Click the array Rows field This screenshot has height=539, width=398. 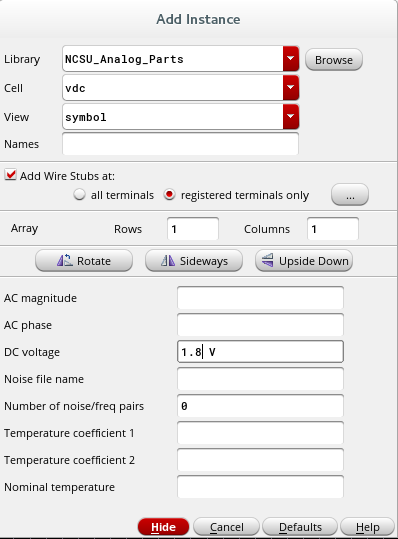click(193, 229)
